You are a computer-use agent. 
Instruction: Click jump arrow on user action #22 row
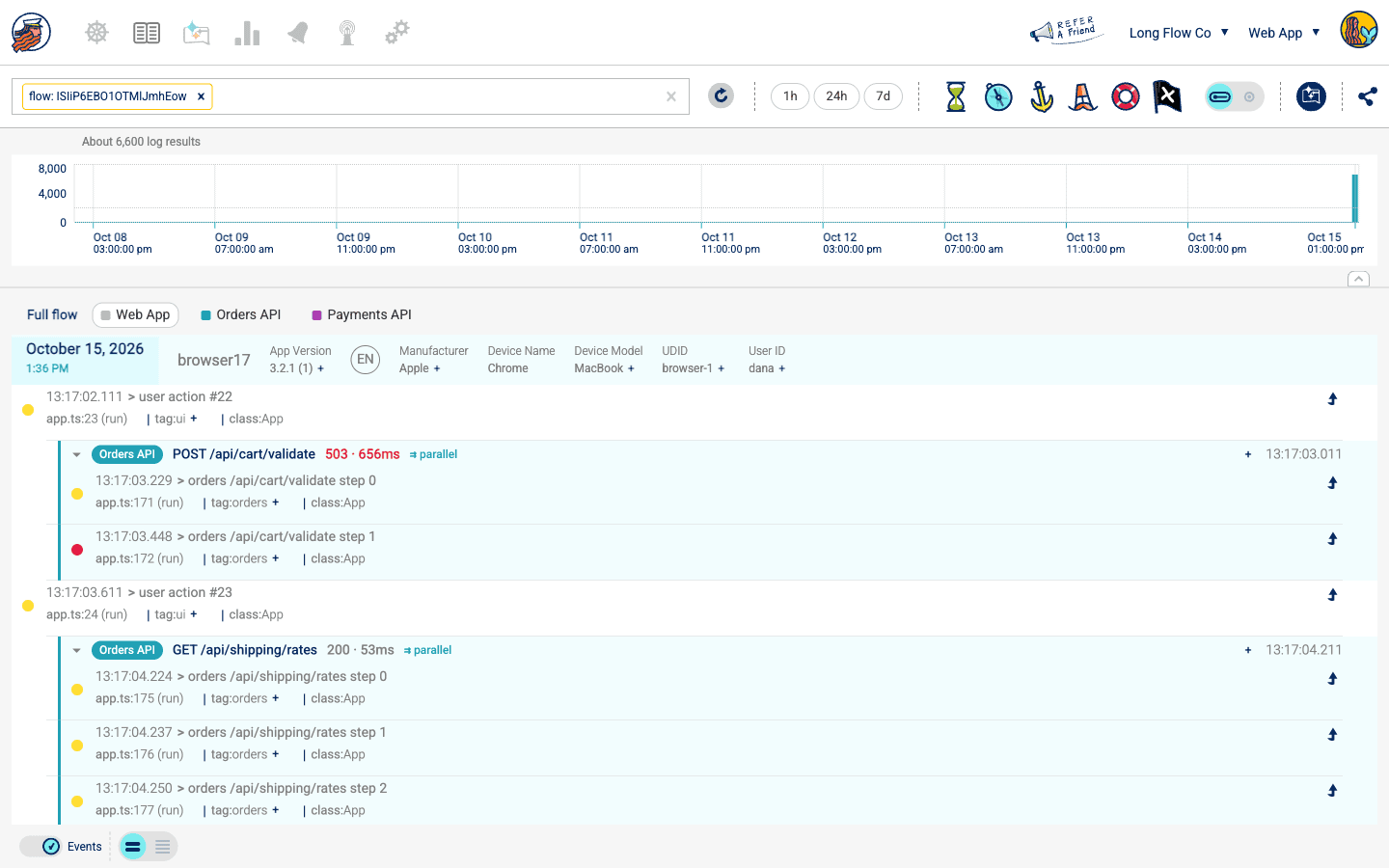pyautogui.click(x=1332, y=398)
